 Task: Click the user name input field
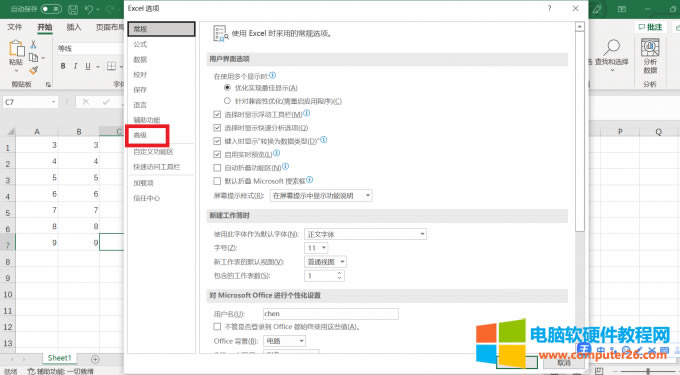[330, 314]
